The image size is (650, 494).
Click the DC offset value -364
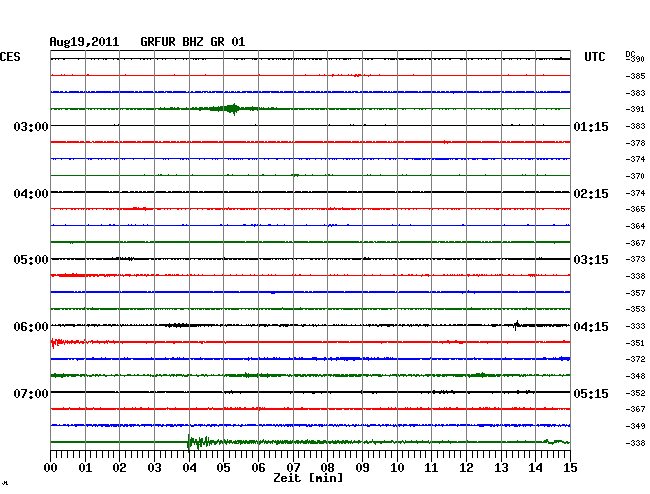pos(635,226)
